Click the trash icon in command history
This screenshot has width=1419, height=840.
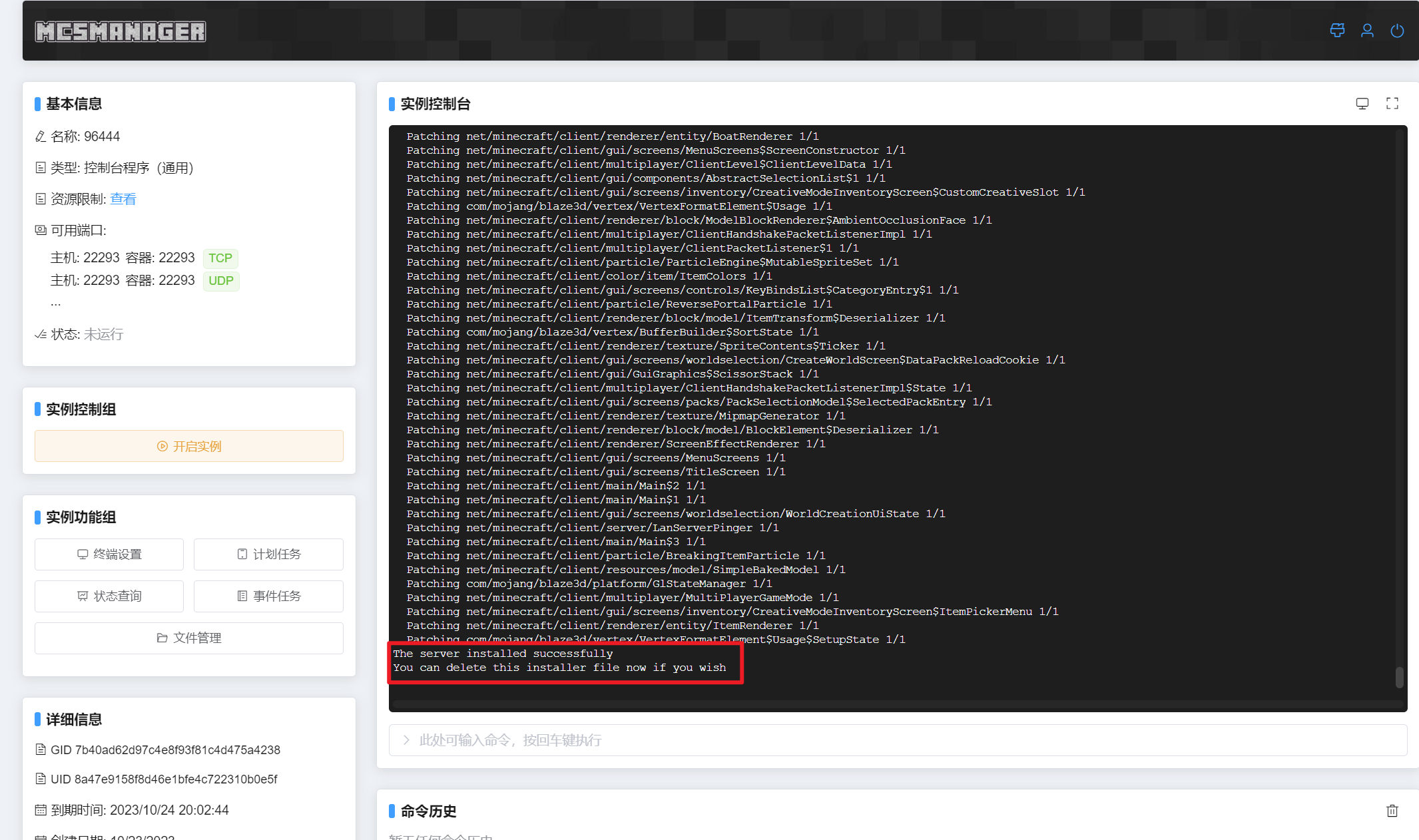coord(1392,811)
